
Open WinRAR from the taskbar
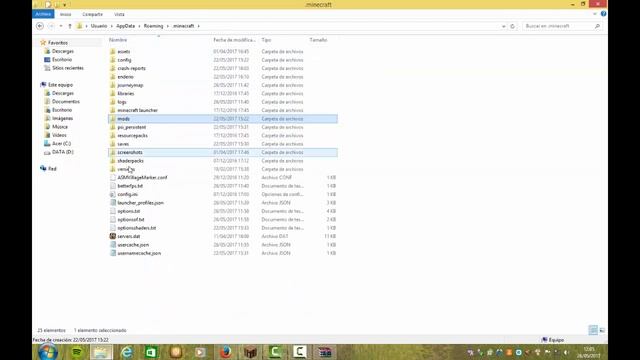(x=325, y=352)
